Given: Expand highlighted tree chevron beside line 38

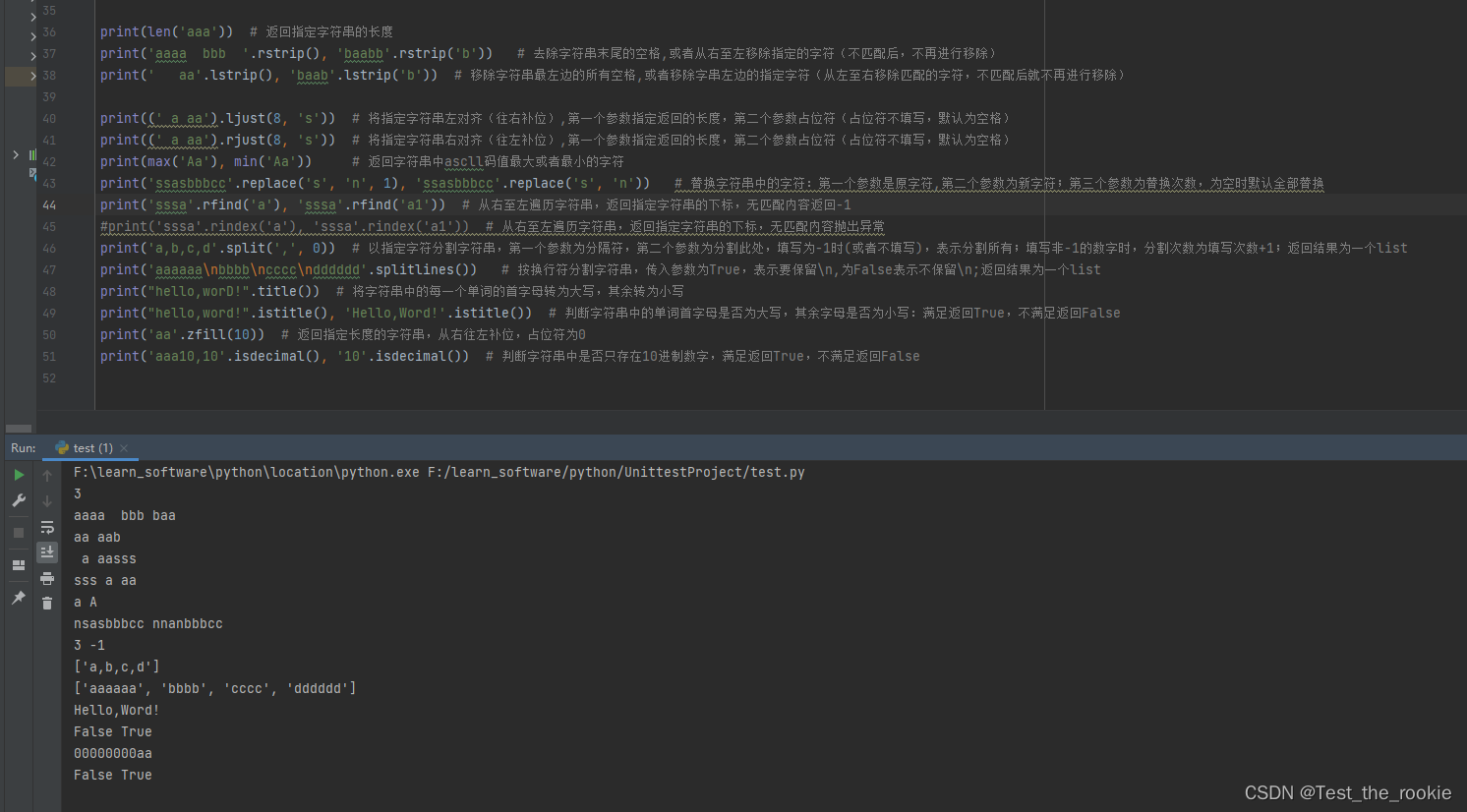Looking at the screenshot, I should click(x=32, y=76).
